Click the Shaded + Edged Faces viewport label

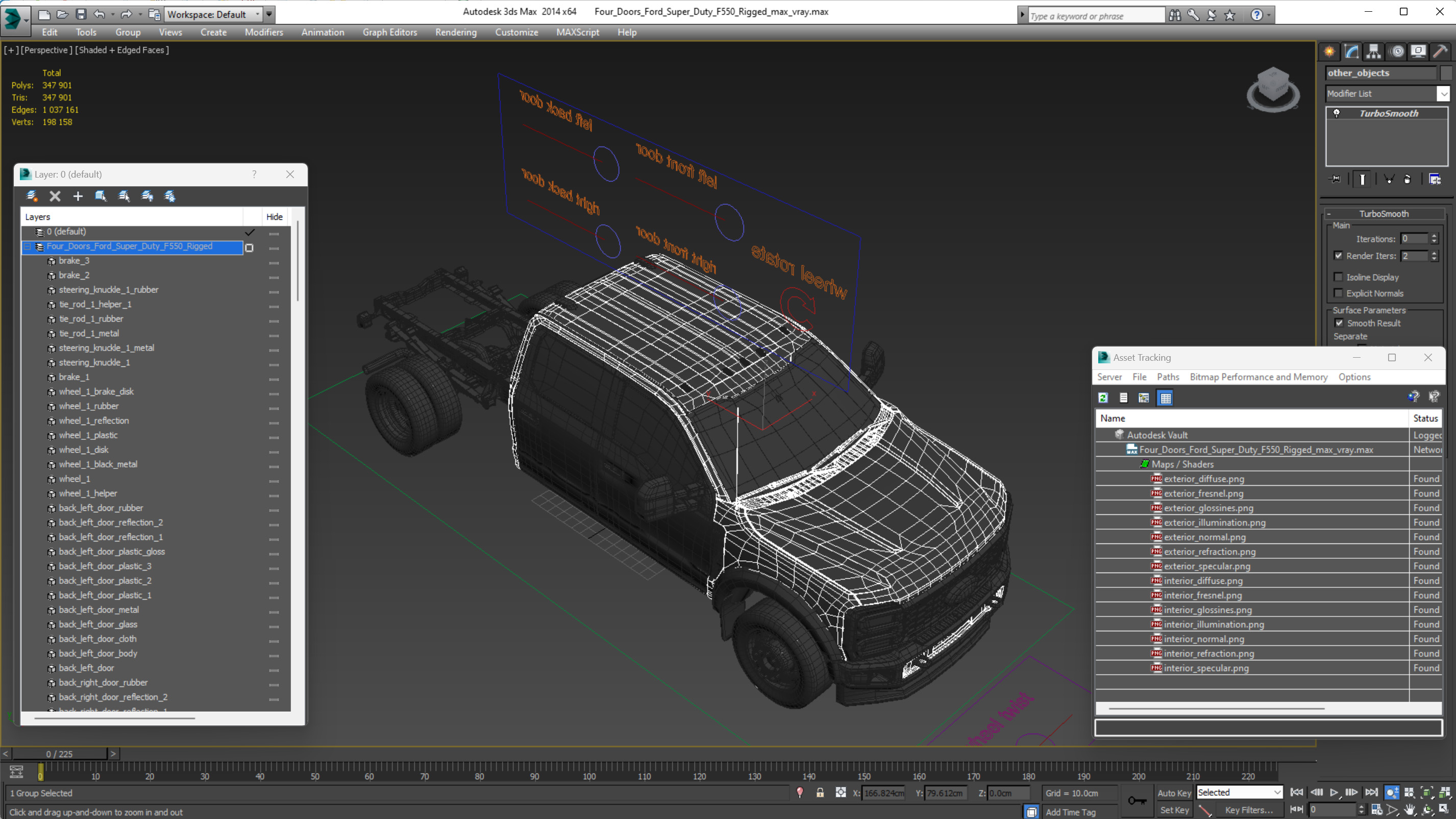(121, 49)
